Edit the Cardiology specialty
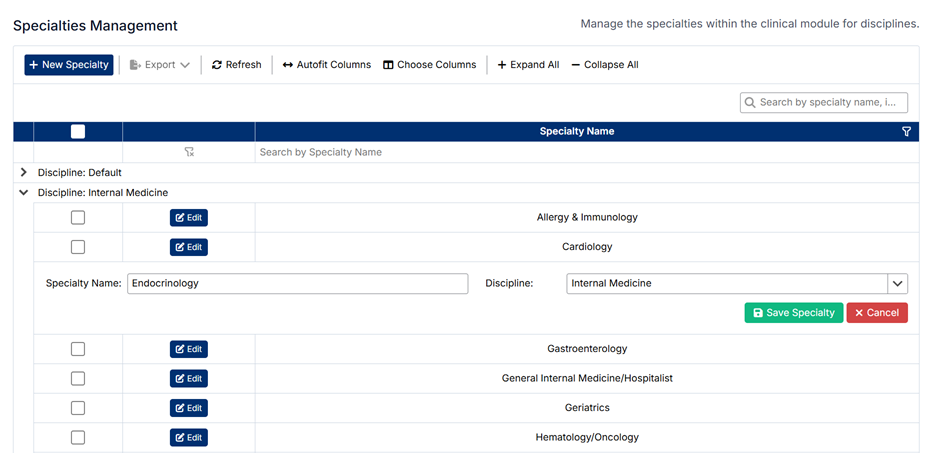Screen dimensions: 932x453 click(189, 247)
